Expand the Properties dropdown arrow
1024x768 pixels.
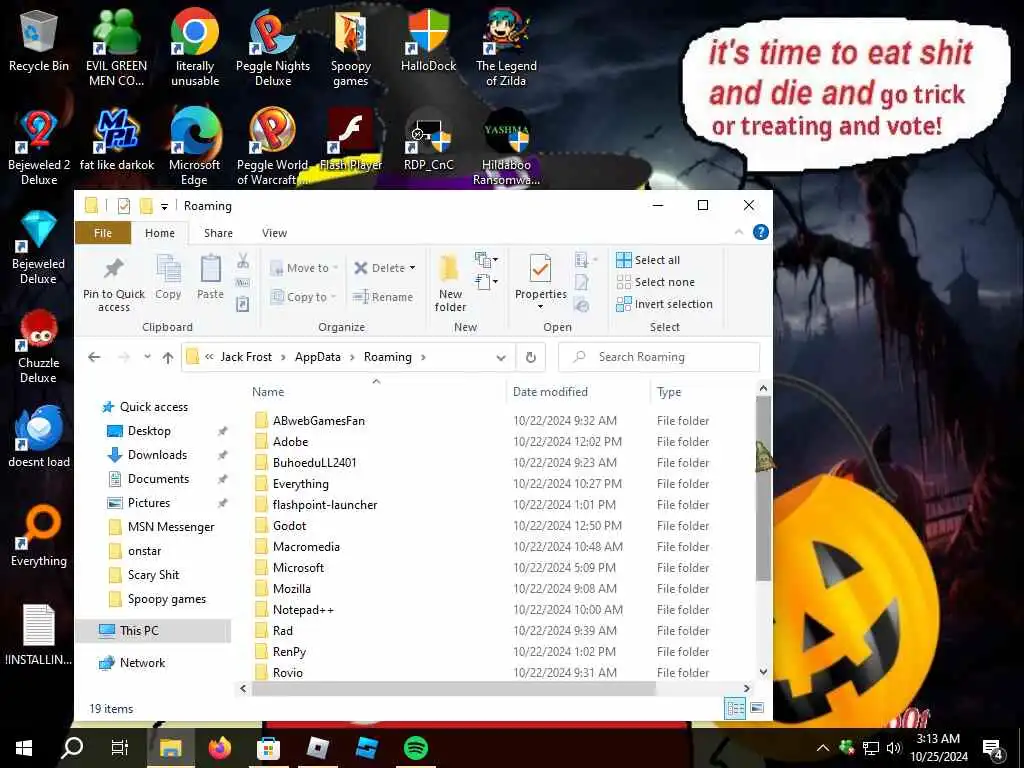[540, 307]
